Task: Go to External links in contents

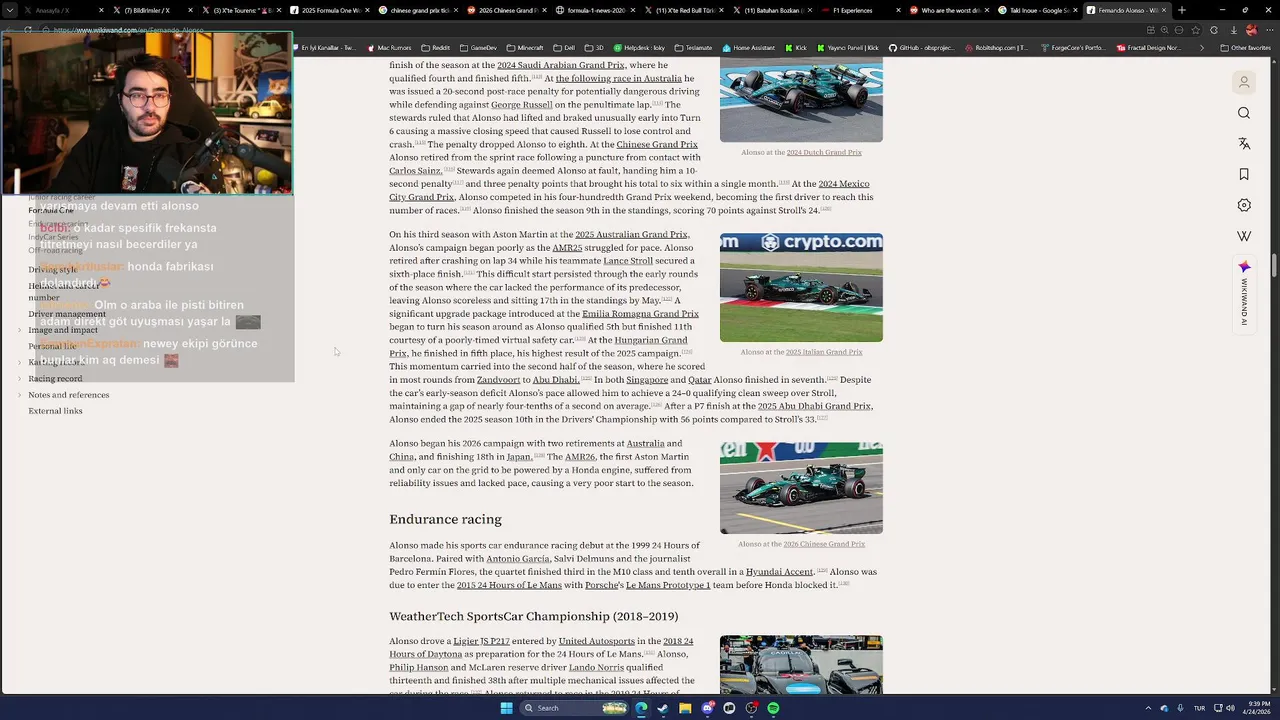Action: point(55,411)
